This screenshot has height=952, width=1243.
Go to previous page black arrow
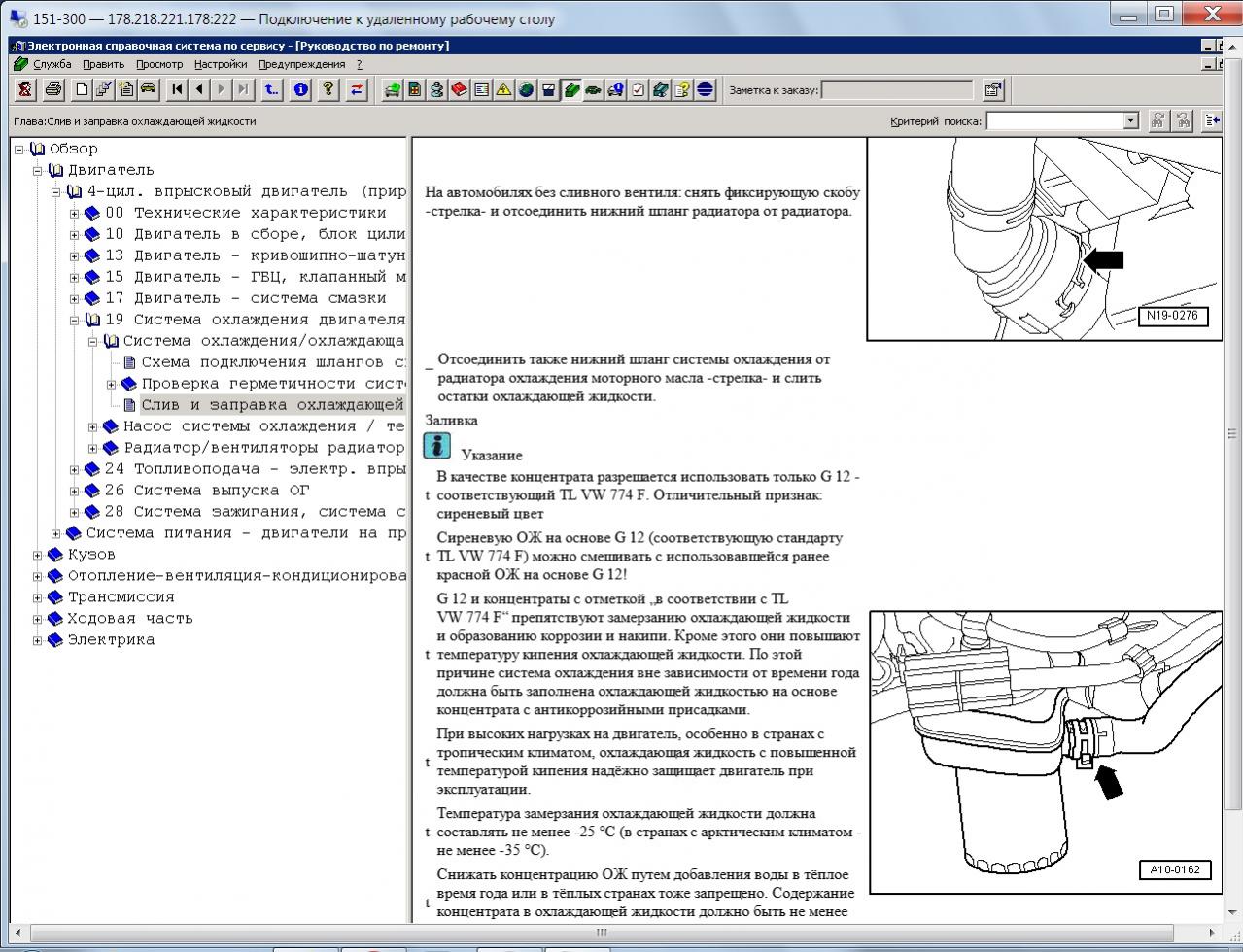click(x=199, y=90)
